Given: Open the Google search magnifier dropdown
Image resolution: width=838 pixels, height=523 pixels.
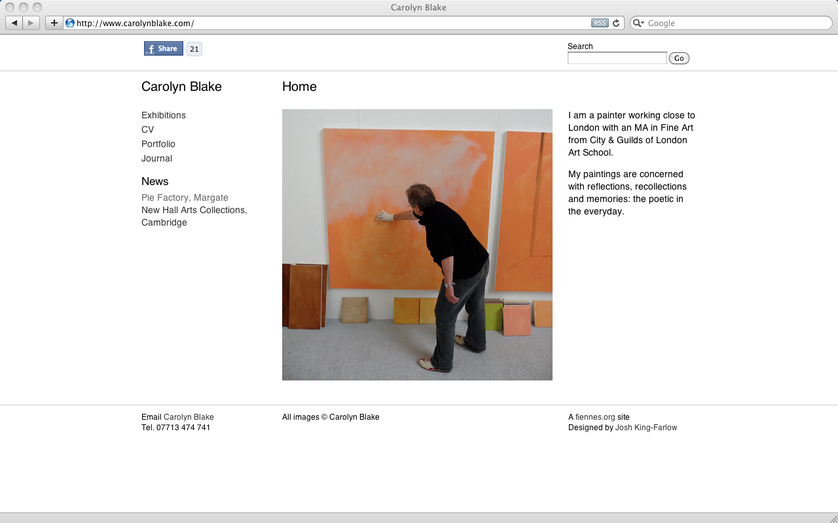Looking at the screenshot, I should click(x=638, y=23).
